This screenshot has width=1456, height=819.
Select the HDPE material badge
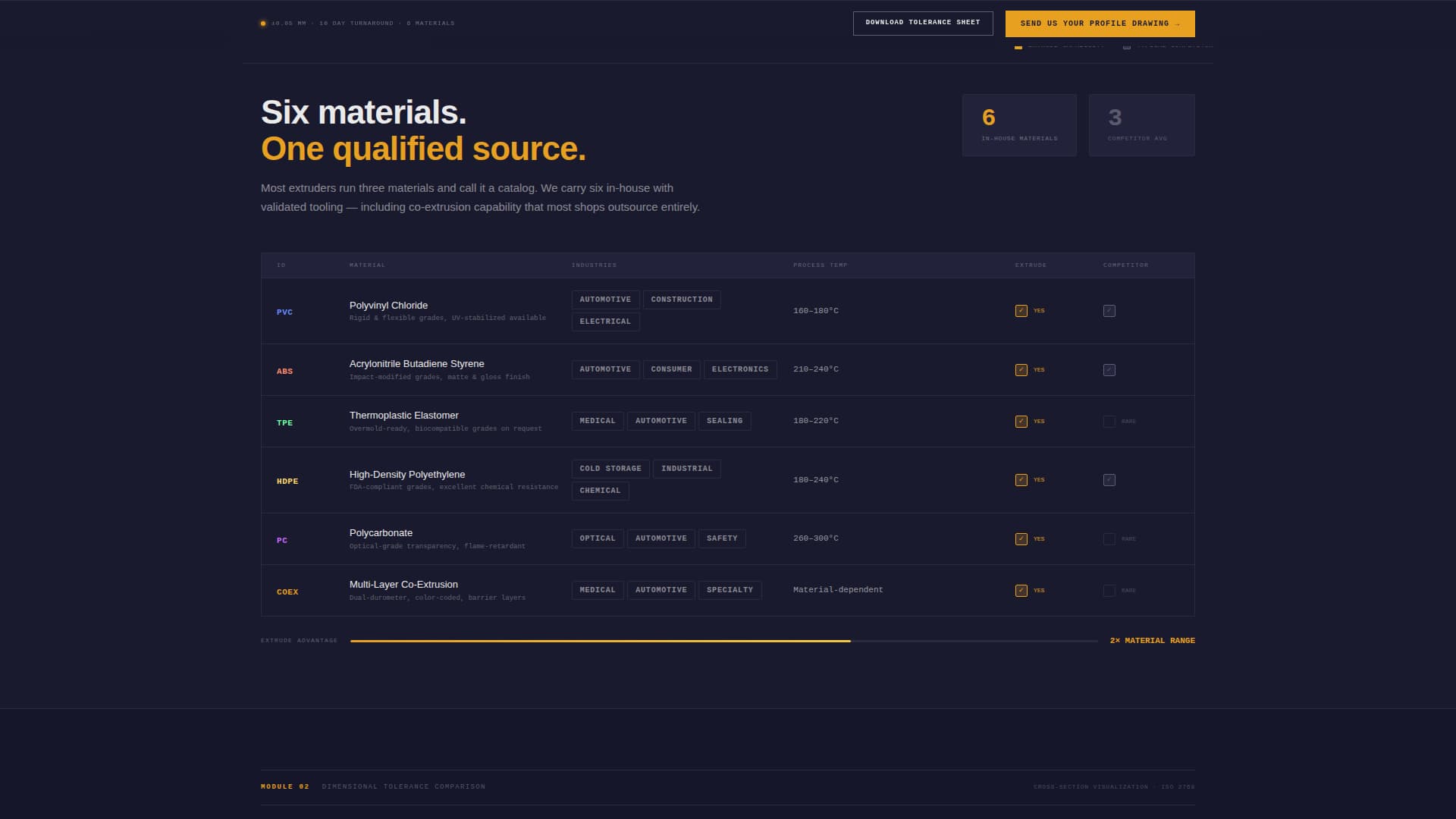click(287, 481)
